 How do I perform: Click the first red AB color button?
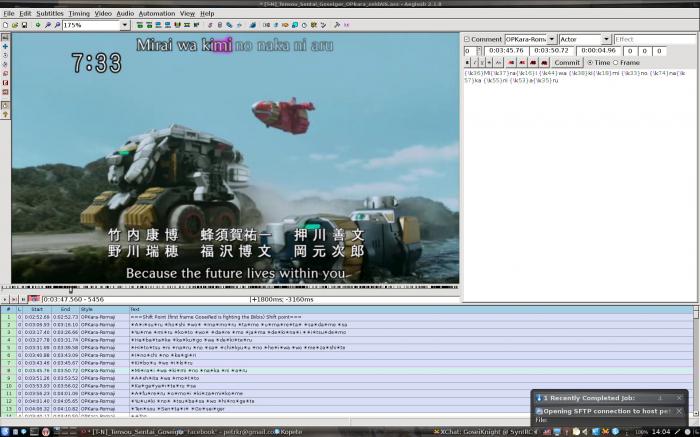click(x=511, y=63)
